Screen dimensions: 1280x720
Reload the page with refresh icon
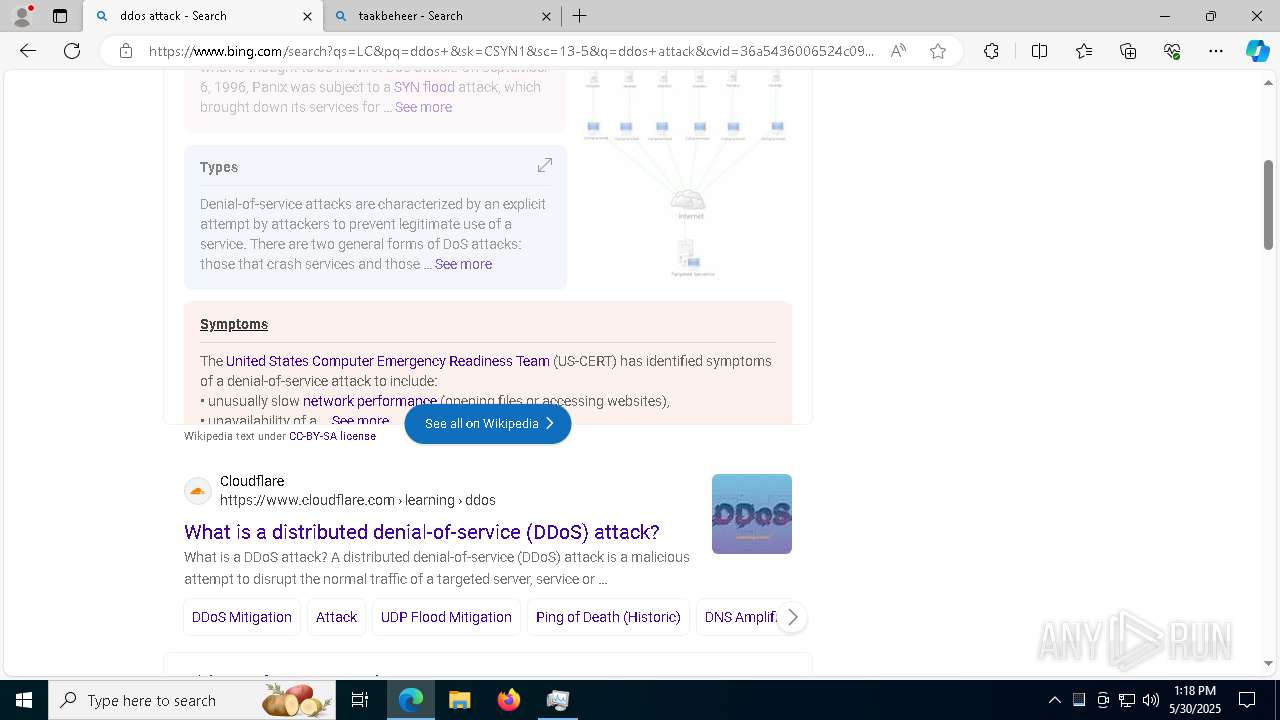click(72, 51)
